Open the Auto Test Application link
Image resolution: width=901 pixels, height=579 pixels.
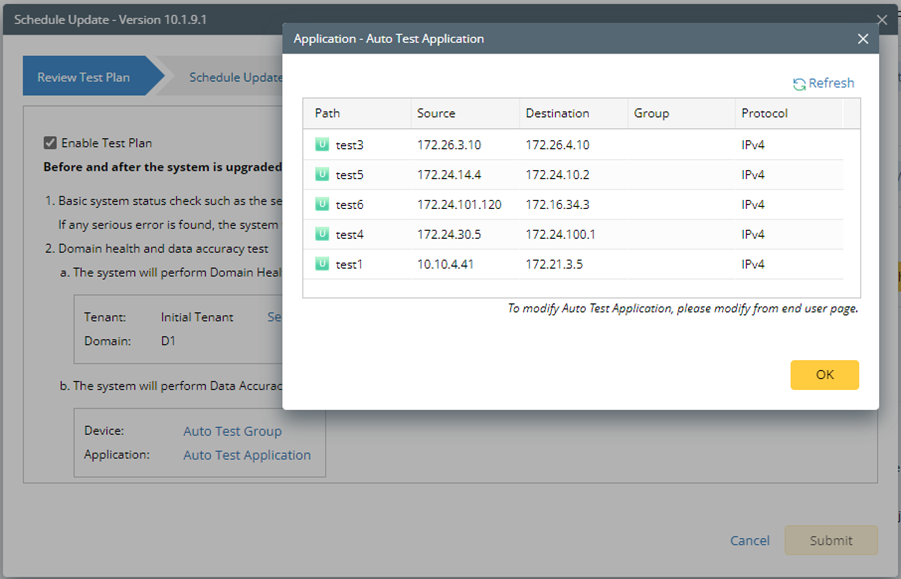pyautogui.click(x=247, y=455)
